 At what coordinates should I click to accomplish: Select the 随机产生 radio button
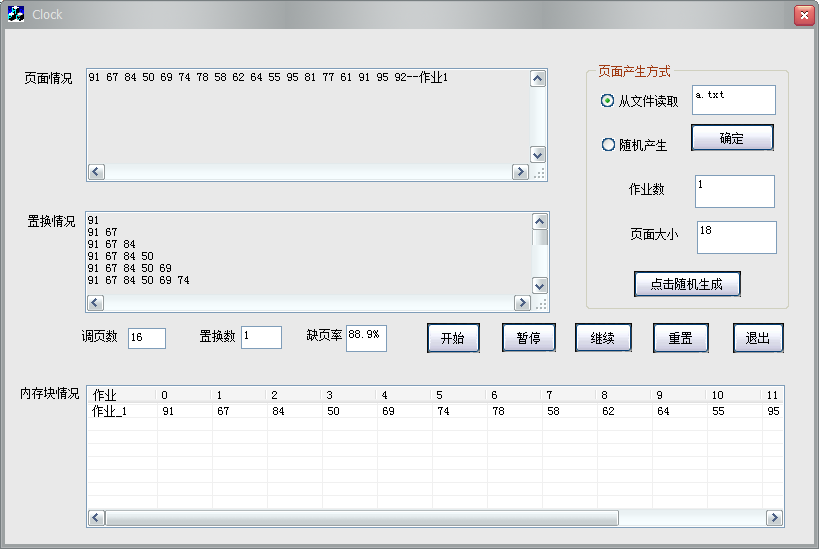pos(608,144)
